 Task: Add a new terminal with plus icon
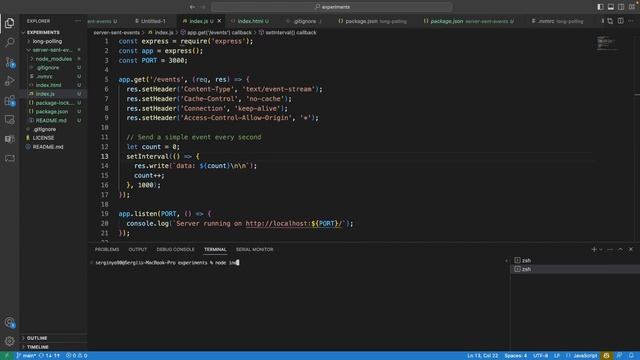(x=594, y=249)
